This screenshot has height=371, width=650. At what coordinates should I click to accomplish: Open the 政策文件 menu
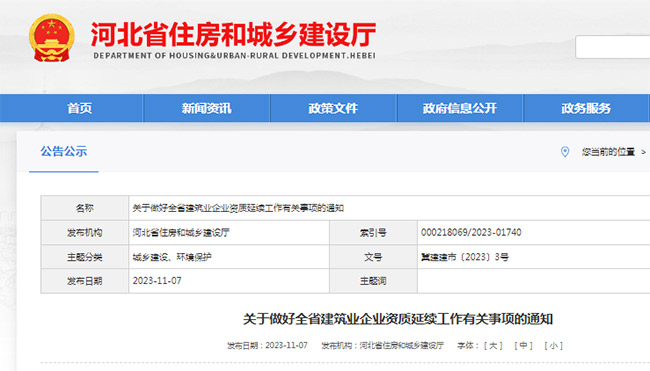(333, 108)
